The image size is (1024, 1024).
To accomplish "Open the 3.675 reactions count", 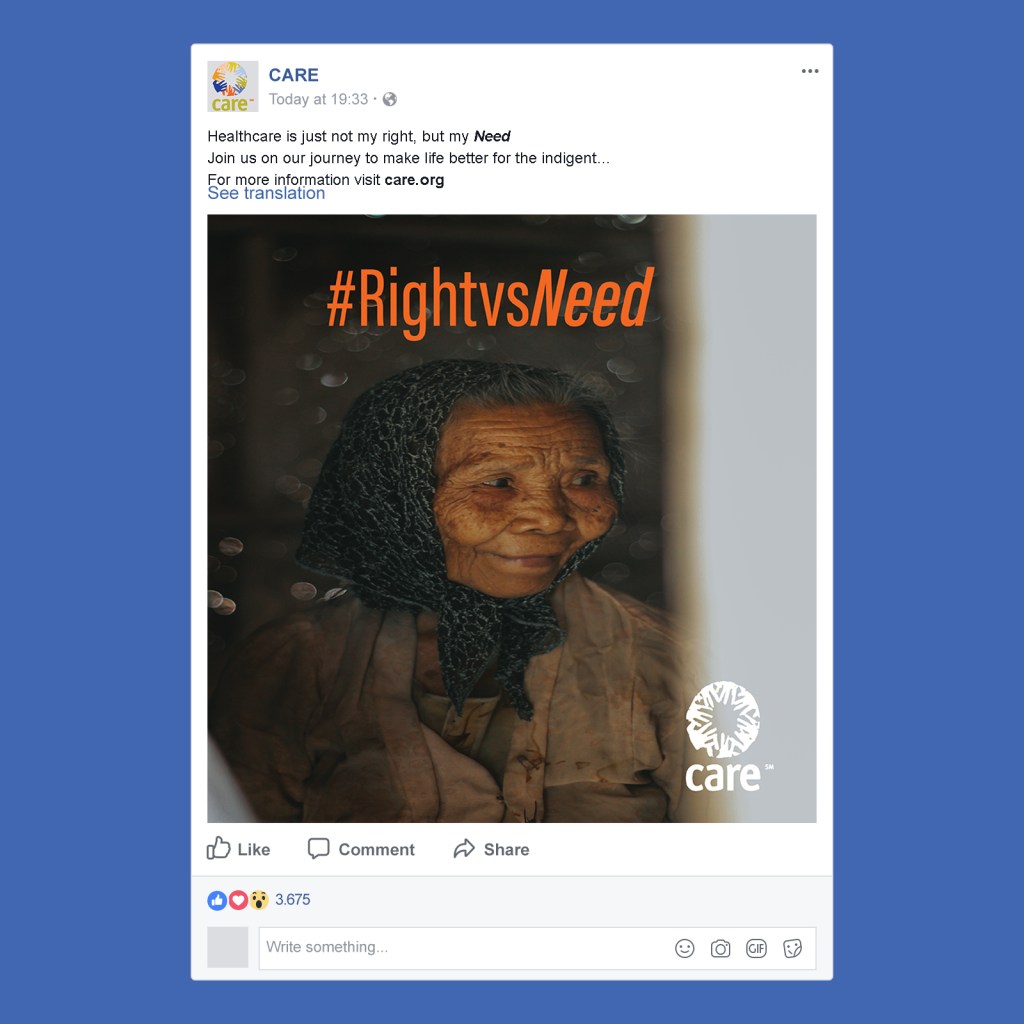I will [x=293, y=900].
